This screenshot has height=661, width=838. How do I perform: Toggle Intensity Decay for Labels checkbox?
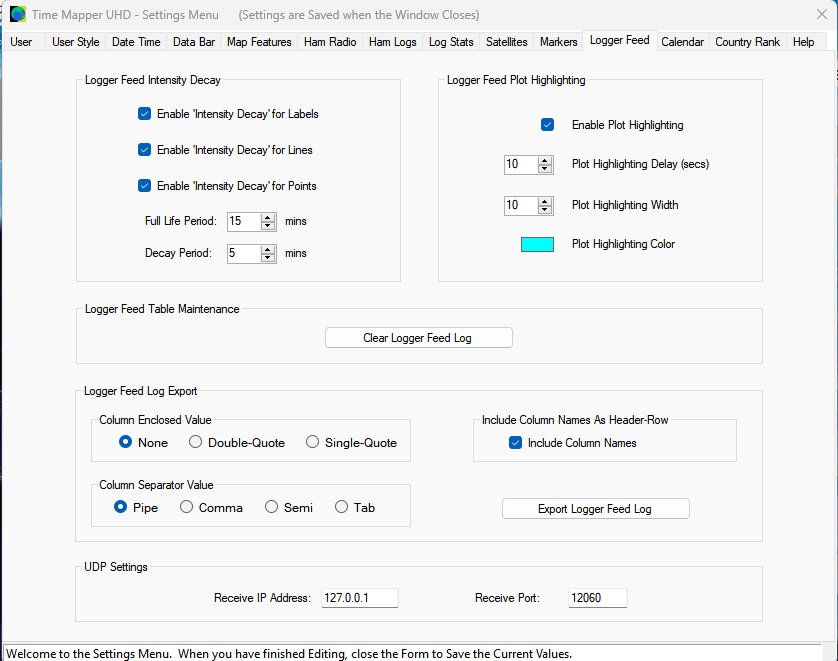point(144,114)
